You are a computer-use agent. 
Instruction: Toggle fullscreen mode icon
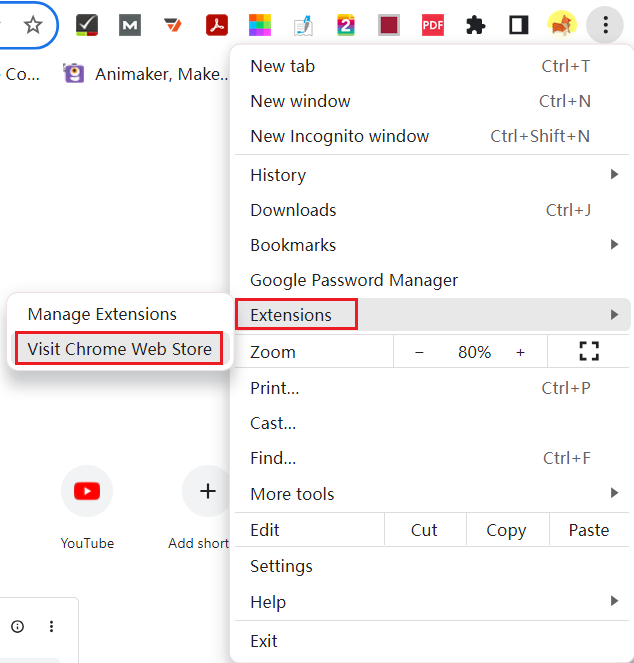589,351
